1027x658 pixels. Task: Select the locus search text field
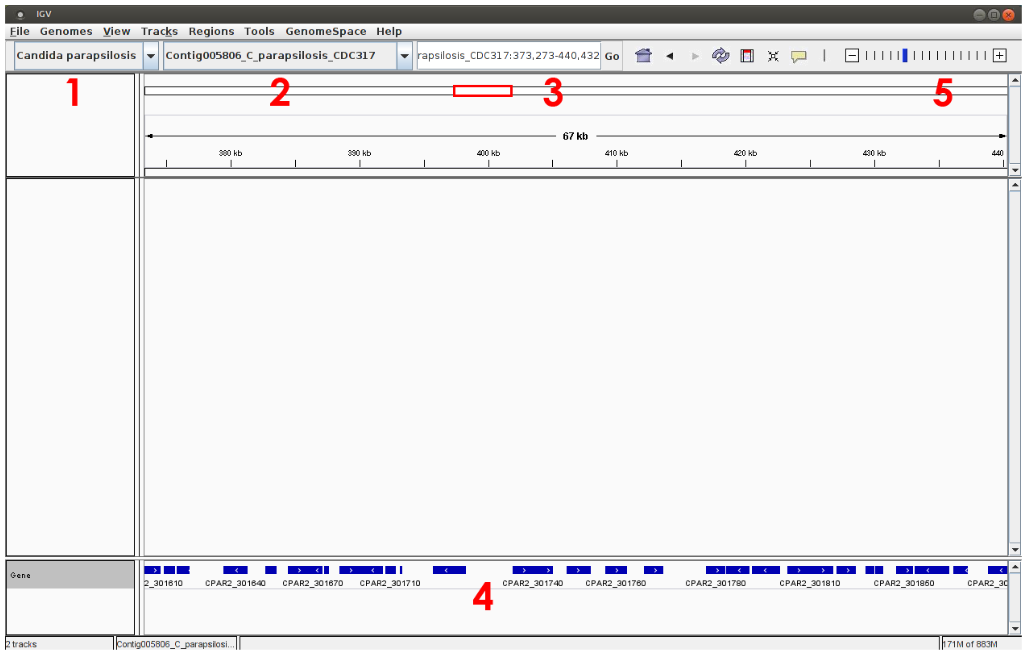point(508,56)
